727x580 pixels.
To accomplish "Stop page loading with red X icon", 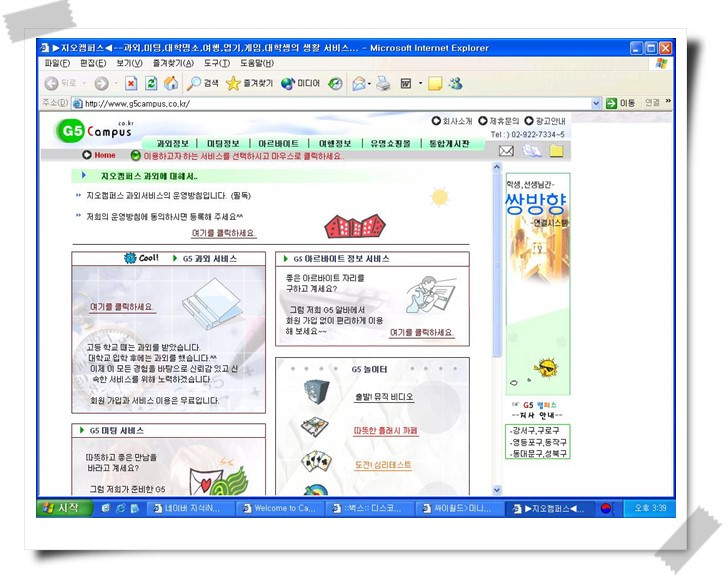I will click(131, 83).
